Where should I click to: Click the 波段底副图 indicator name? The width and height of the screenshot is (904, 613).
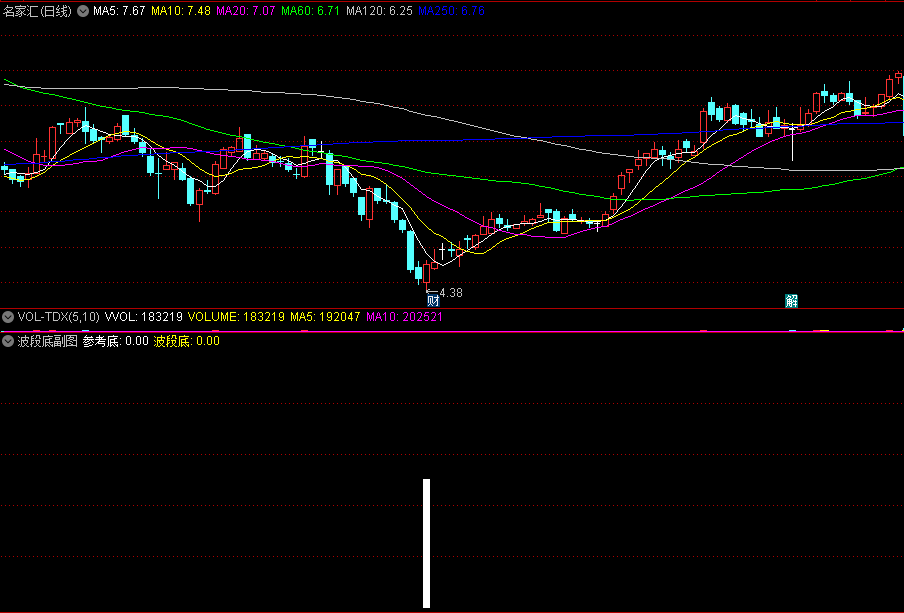(x=47, y=341)
